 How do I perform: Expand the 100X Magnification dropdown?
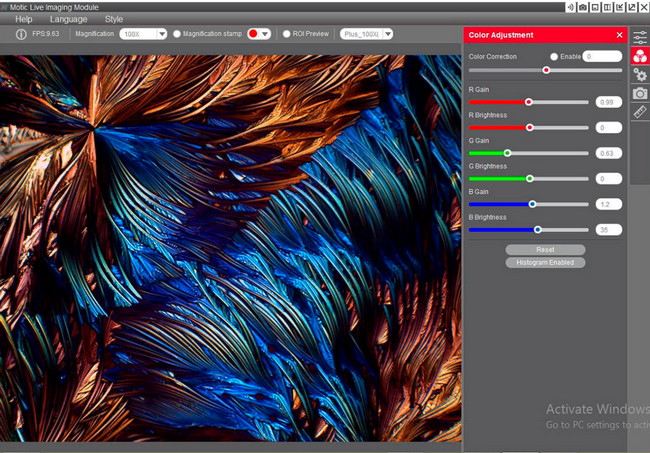pos(142,34)
